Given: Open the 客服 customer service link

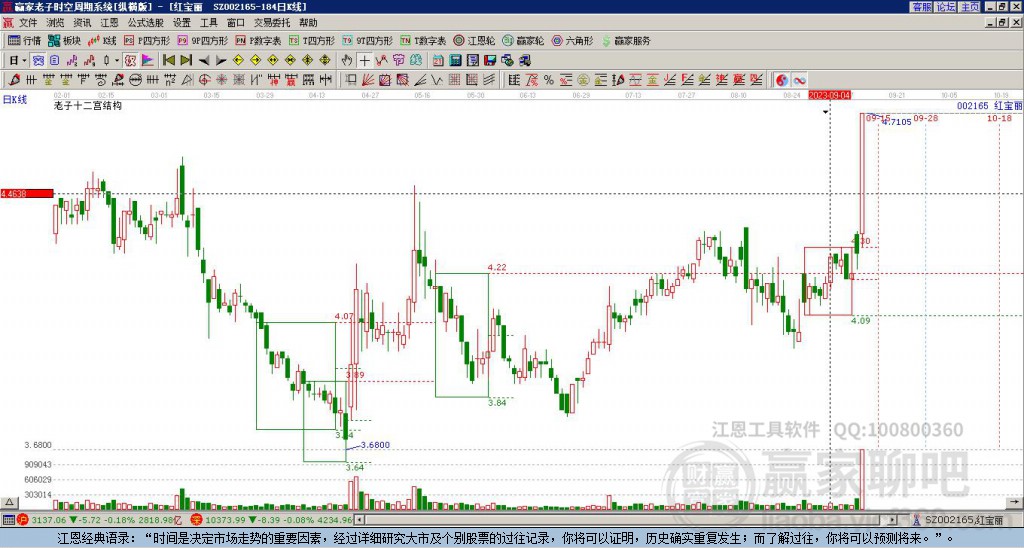Looking at the screenshot, I should [x=922, y=7].
